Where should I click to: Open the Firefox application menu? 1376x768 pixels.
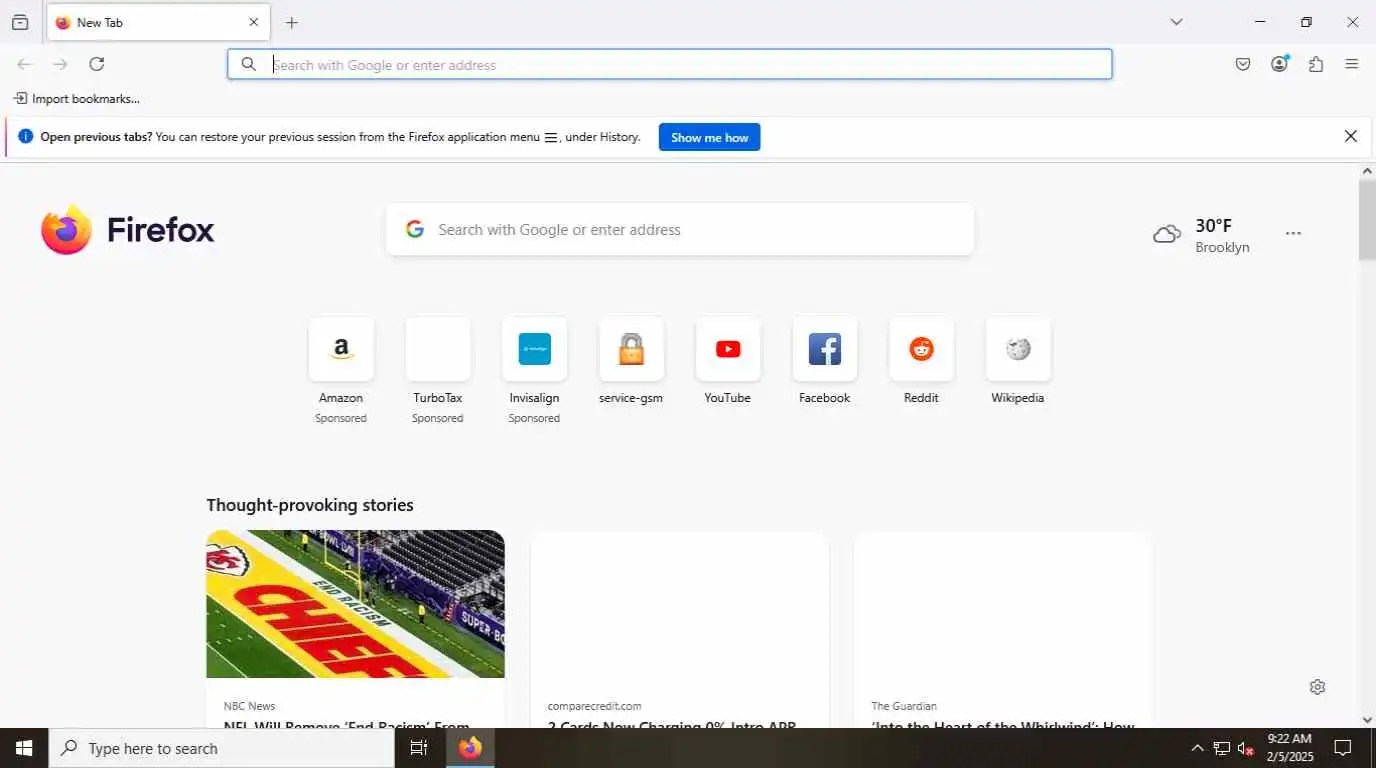tap(1352, 64)
